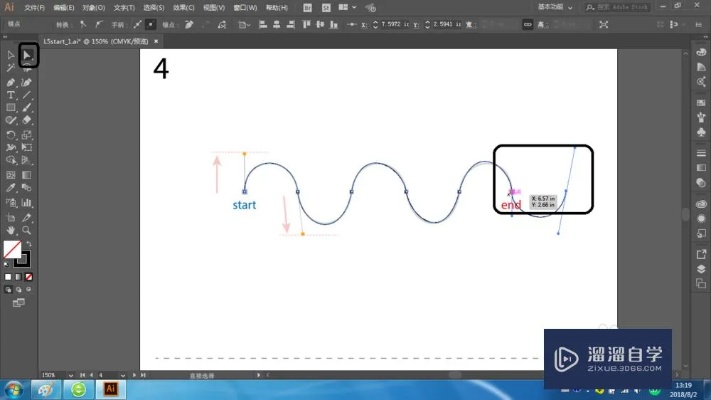Screen dimensions: 711x400
Task: Select the Perspective Grid tool
Action: [27, 160]
